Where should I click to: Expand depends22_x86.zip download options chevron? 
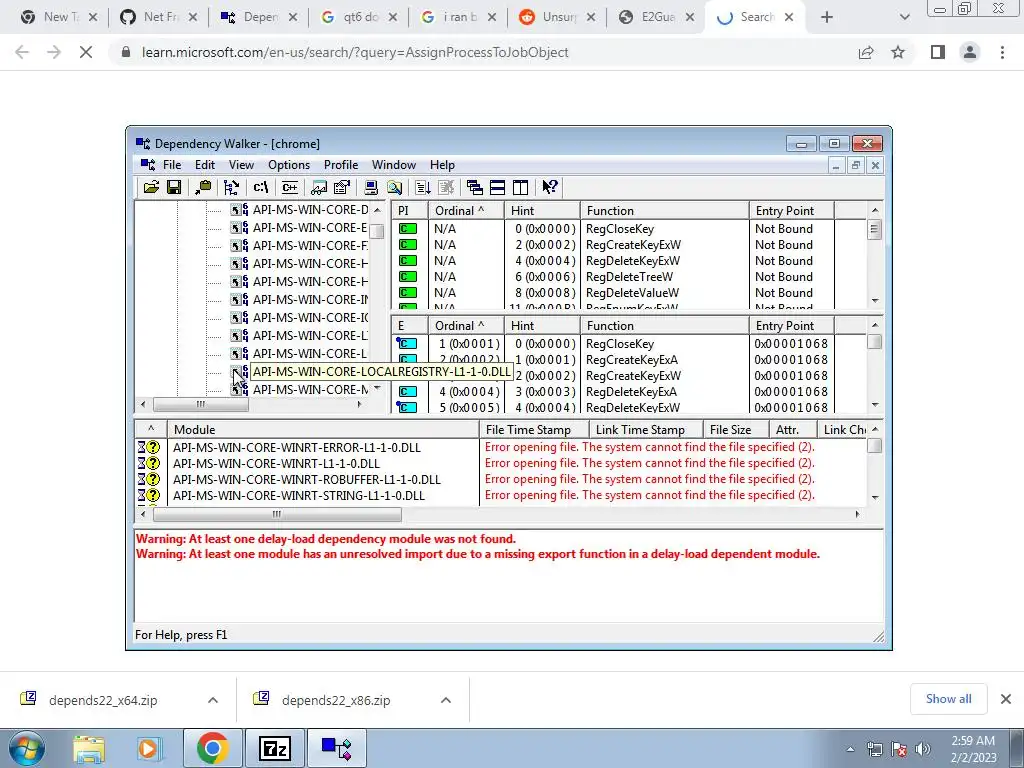445,700
